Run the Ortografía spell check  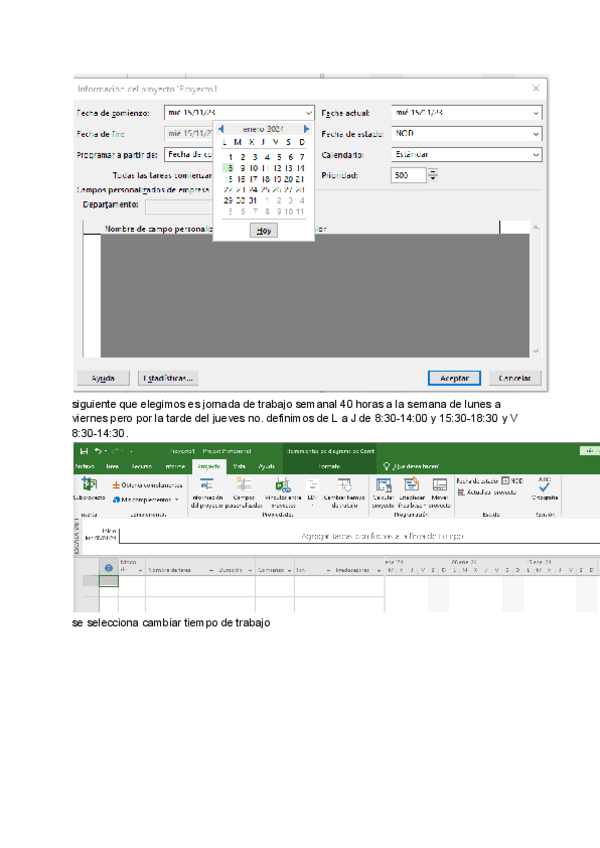point(545,485)
